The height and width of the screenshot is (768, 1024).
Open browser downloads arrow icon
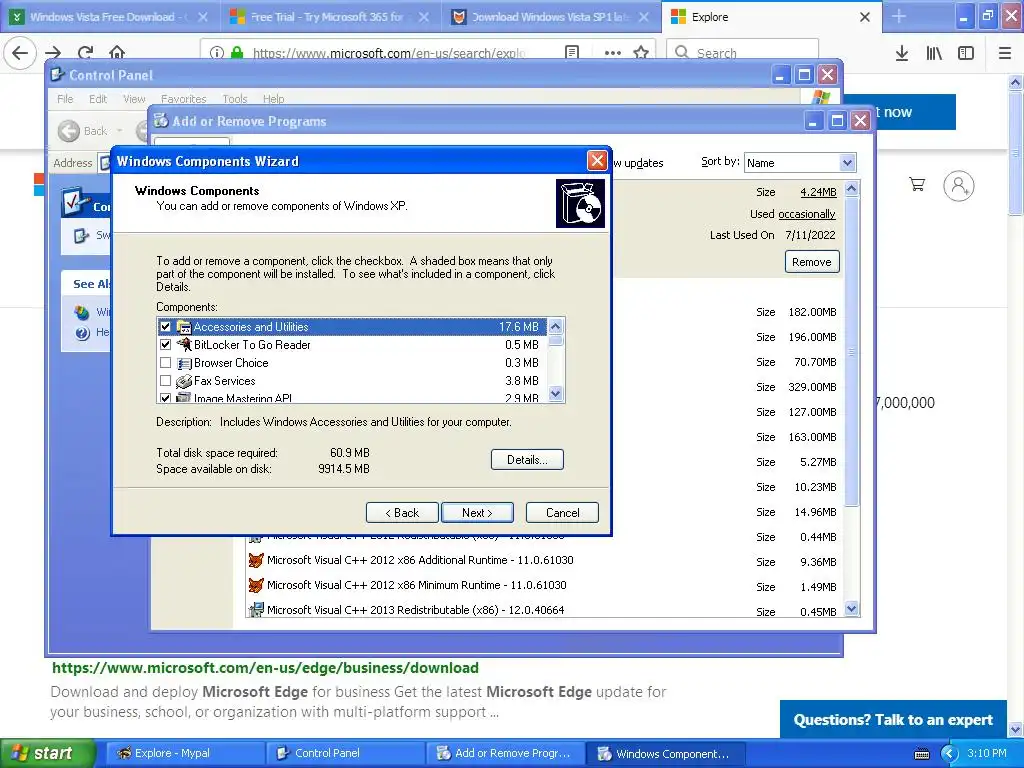(x=902, y=53)
